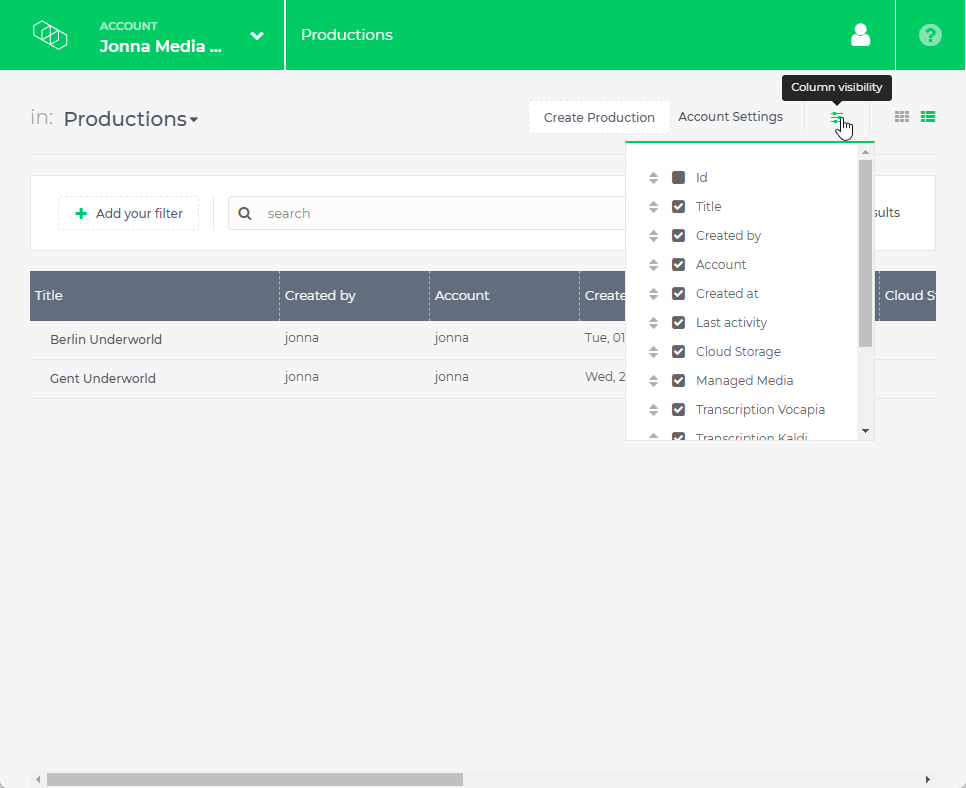Viewport: 966px width, 788px height.
Task: Open Account Settings
Action: tap(730, 116)
